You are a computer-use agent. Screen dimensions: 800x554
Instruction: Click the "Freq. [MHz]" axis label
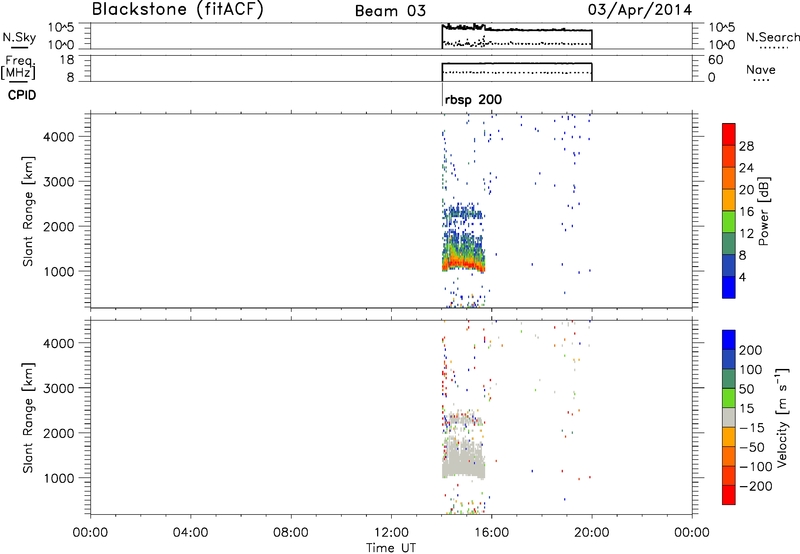pyautogui.click(x=18, y=67)
